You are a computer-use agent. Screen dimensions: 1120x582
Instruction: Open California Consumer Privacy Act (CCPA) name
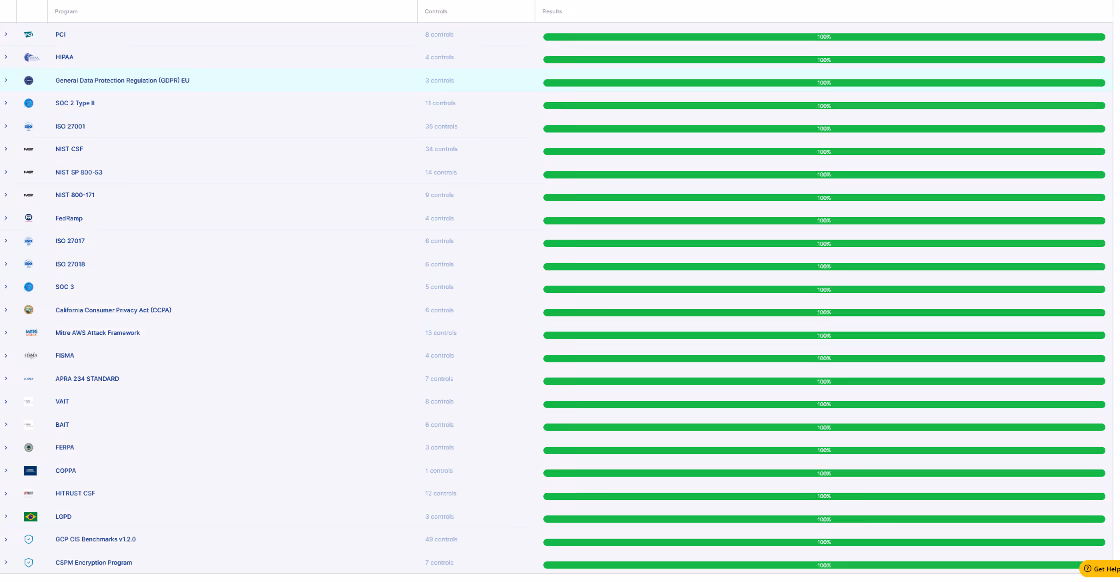[114, 310]
